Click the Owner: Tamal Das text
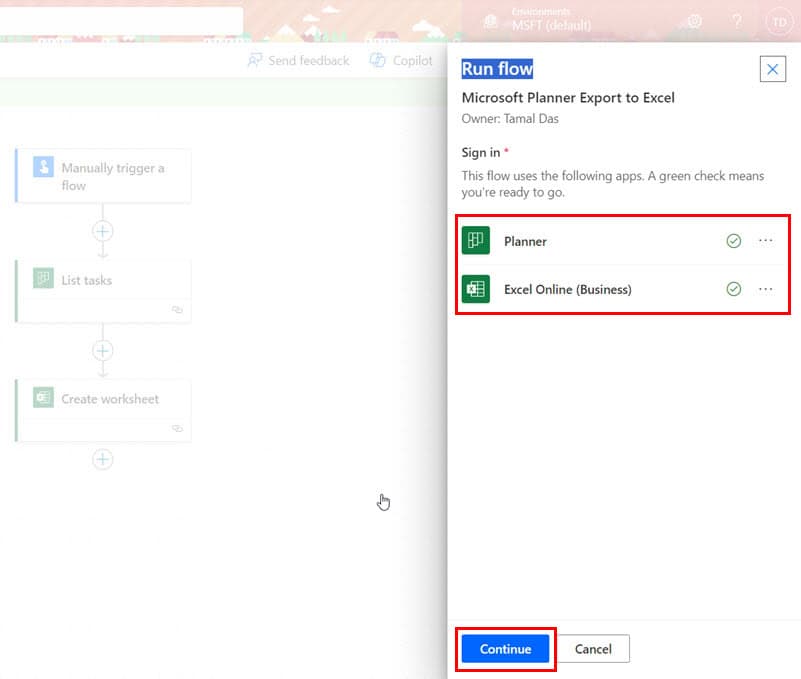This screenshot has width=801, height=679. point(510,119)
